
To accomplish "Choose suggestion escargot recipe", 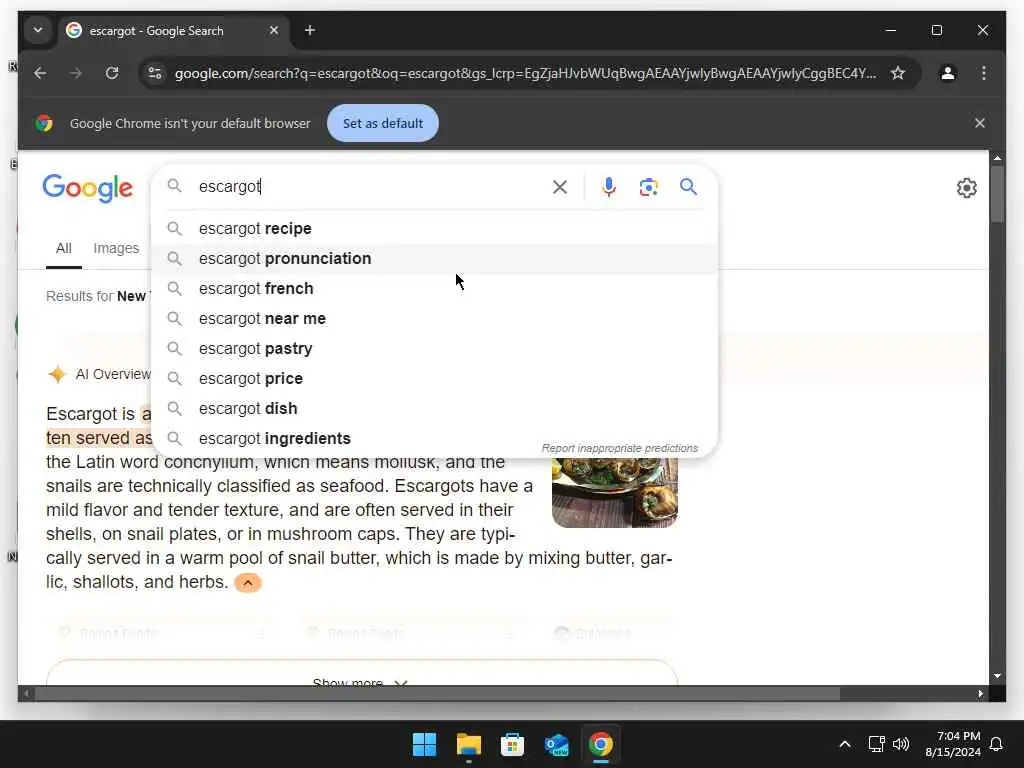I will [434, 229].
